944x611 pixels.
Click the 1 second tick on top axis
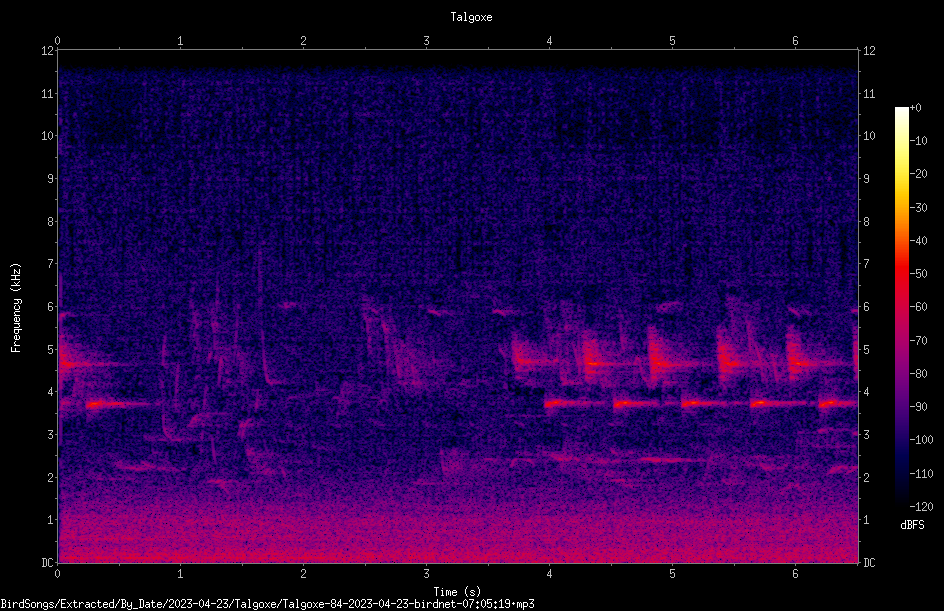pyautogui.click(x=180, y=41)
